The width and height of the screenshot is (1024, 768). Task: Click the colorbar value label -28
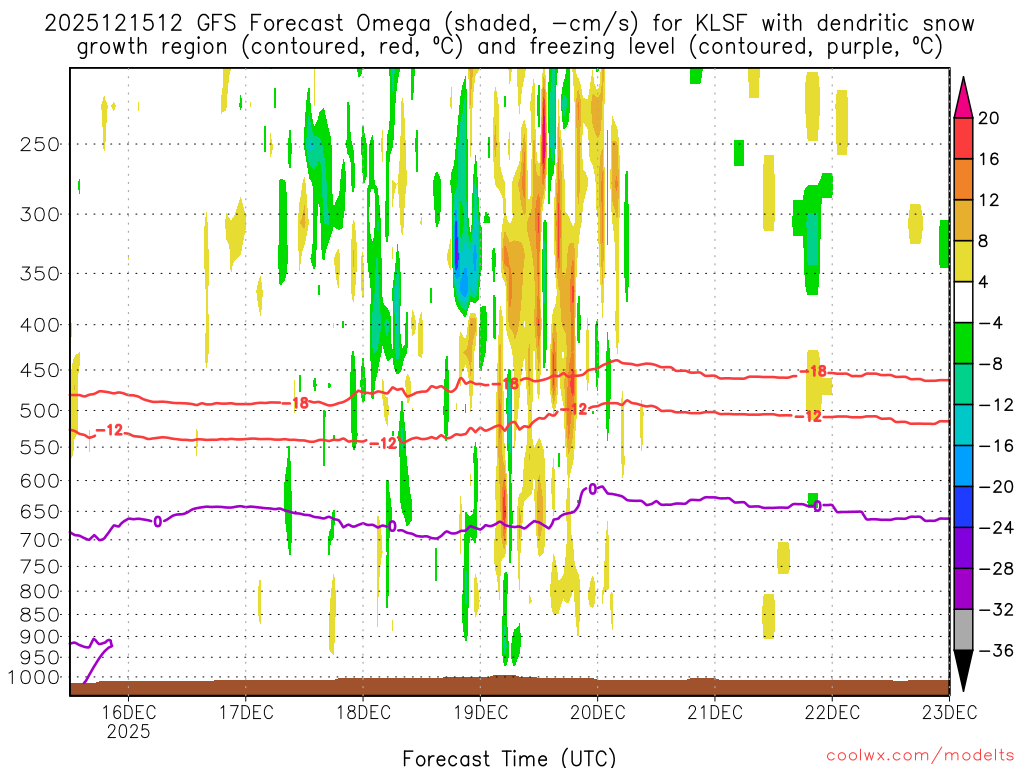(x=996, y=569)
